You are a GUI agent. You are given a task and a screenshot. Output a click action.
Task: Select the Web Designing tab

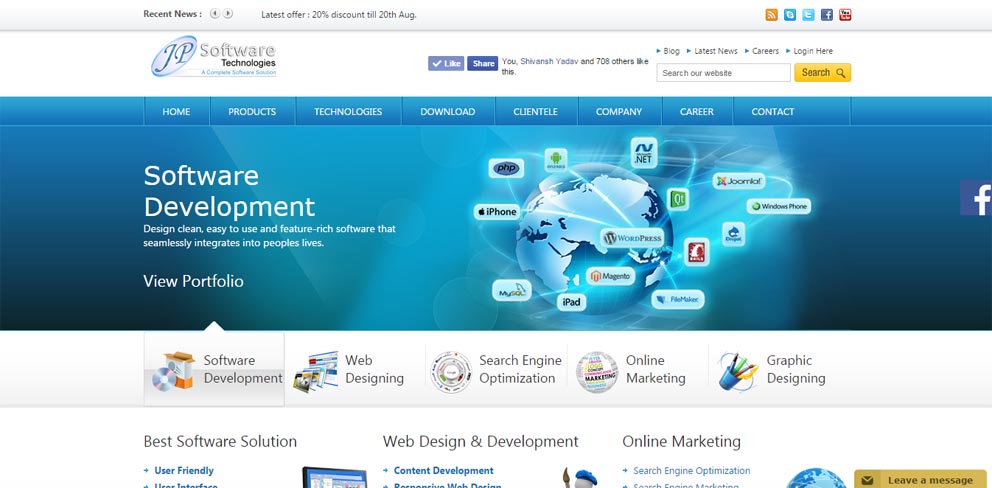(356, 370)
